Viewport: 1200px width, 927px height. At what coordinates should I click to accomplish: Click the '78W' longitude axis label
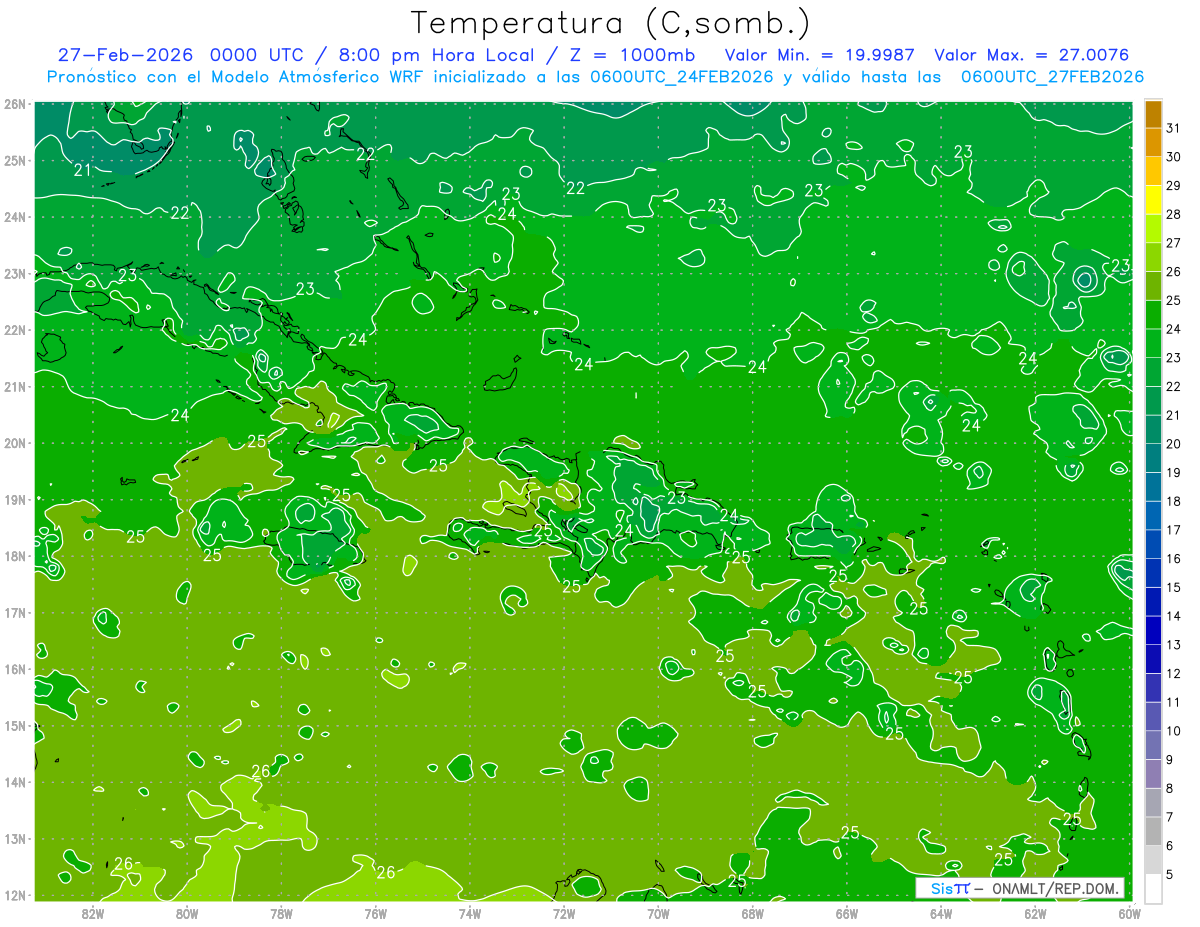point(281,912)
